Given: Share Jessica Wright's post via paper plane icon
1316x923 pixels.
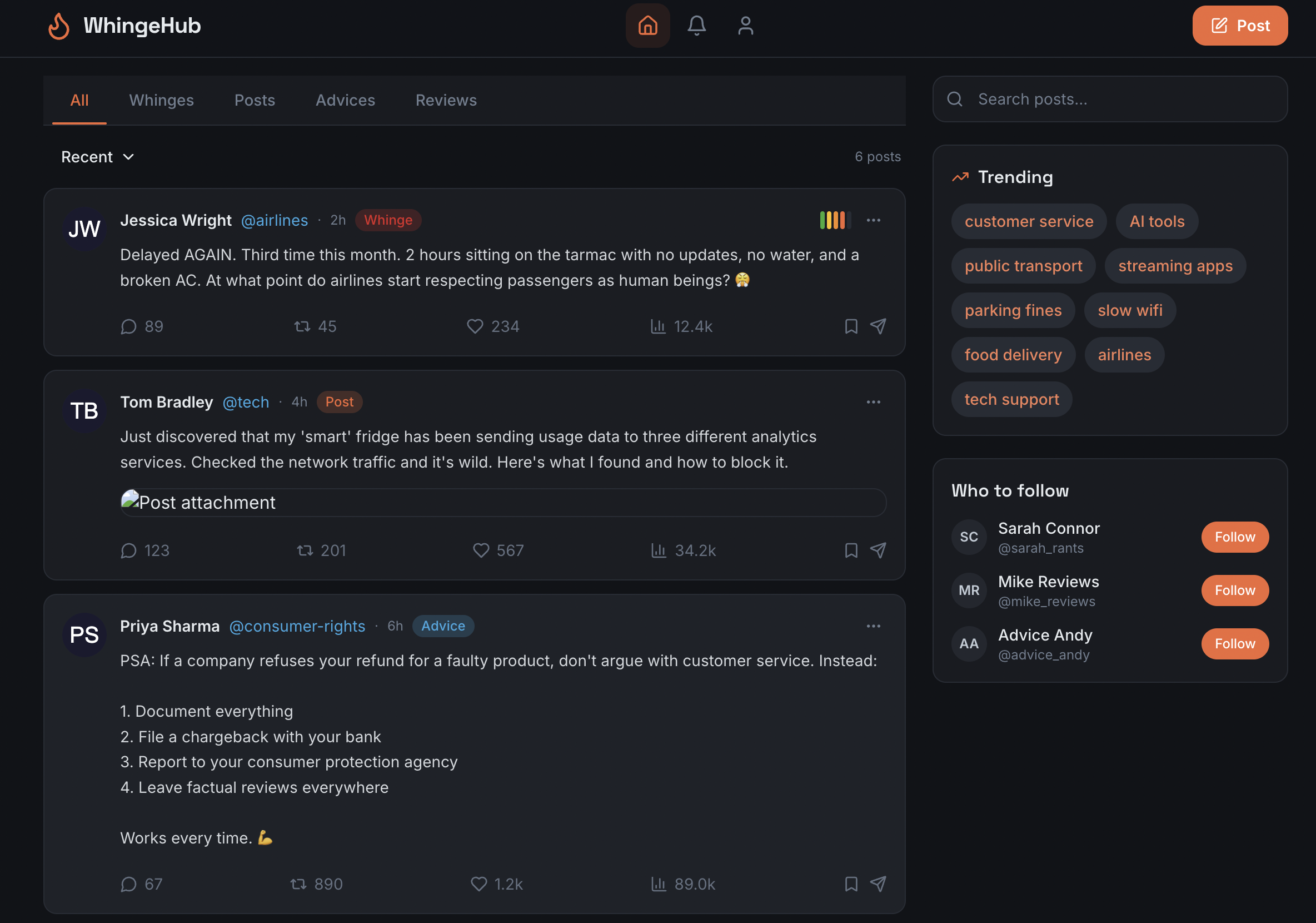Looking at the screenshot, I should [878, 326].
